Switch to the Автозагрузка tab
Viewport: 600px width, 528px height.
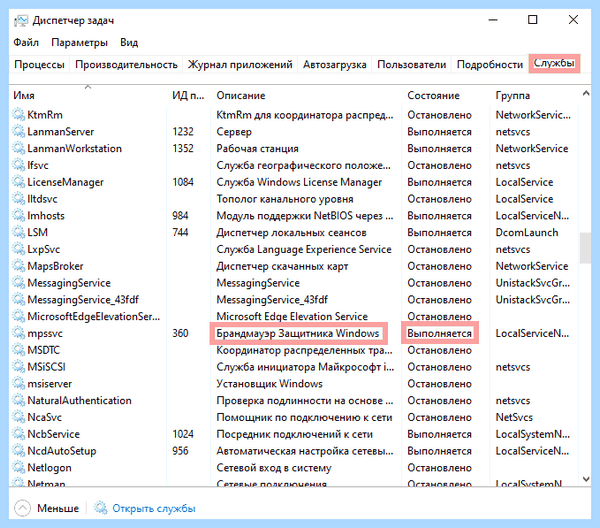coord(335,64)
